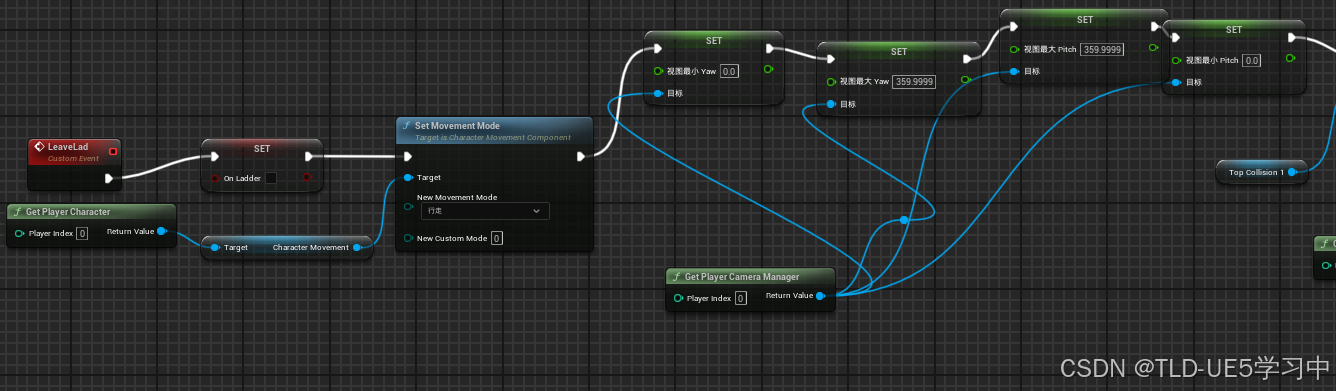Edit Player Index value on Get Player Character

[x=82, y=234]
